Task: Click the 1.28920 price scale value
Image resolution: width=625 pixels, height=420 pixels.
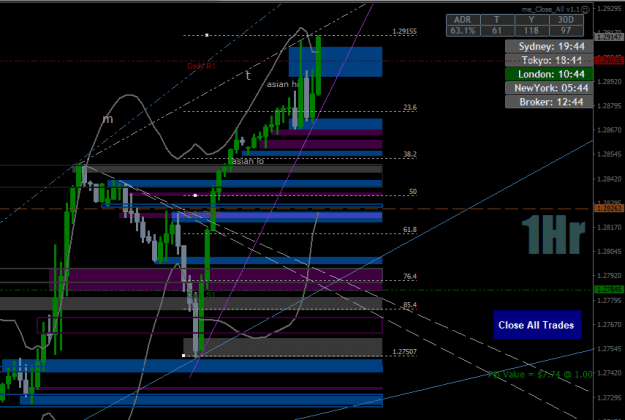Action: click(610, 82)
